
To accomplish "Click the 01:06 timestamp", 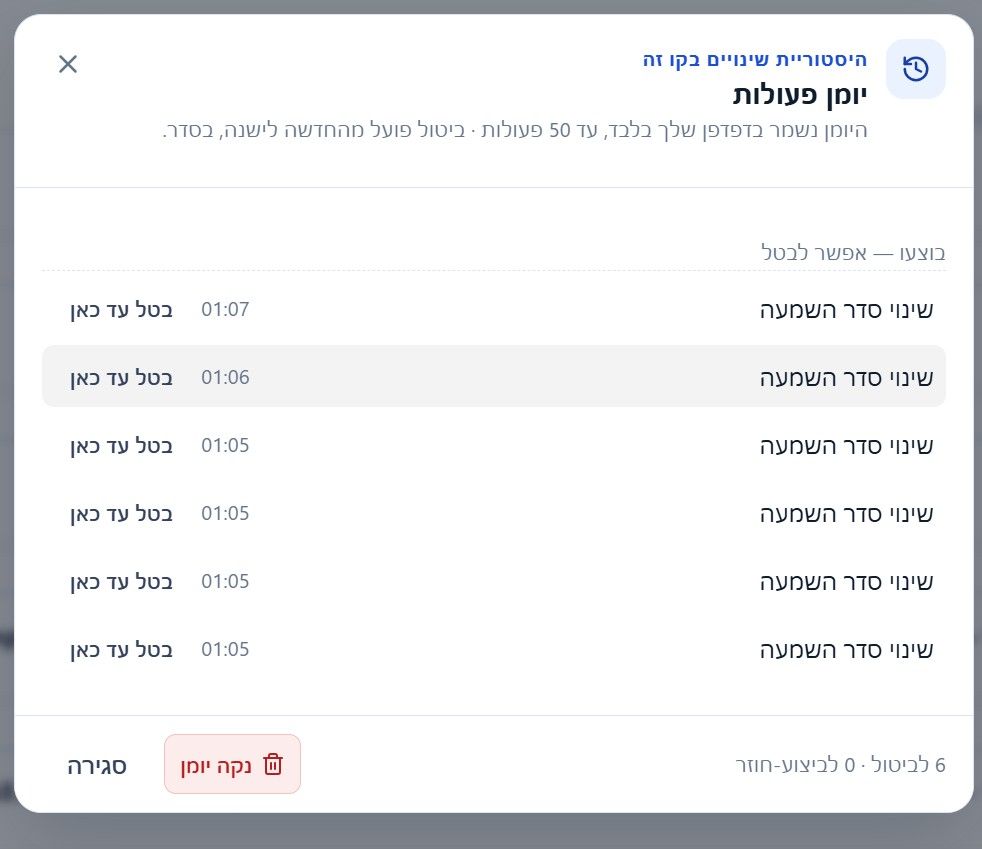I will [225, 377].
